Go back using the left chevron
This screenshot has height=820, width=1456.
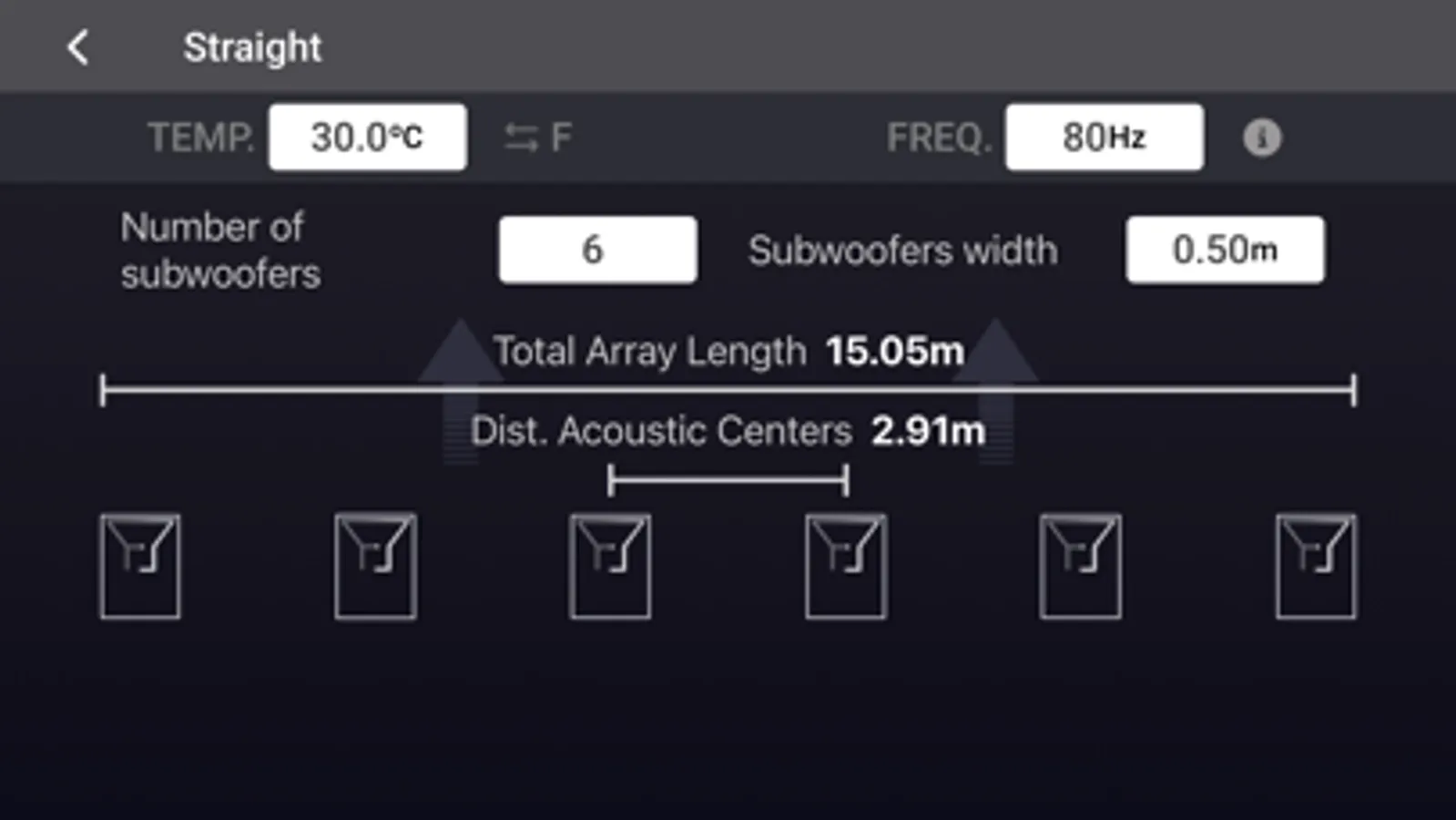click(x=76, y=46)
